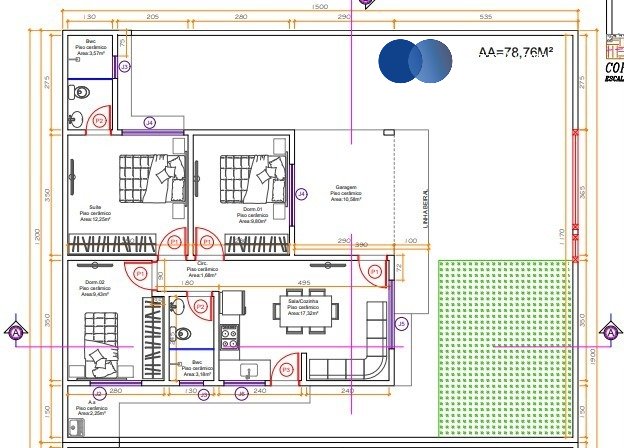This screenshot has width=624, height=448.
Task: Click the P2 door tag in top Bwc
Action: [x=99, y=121]
